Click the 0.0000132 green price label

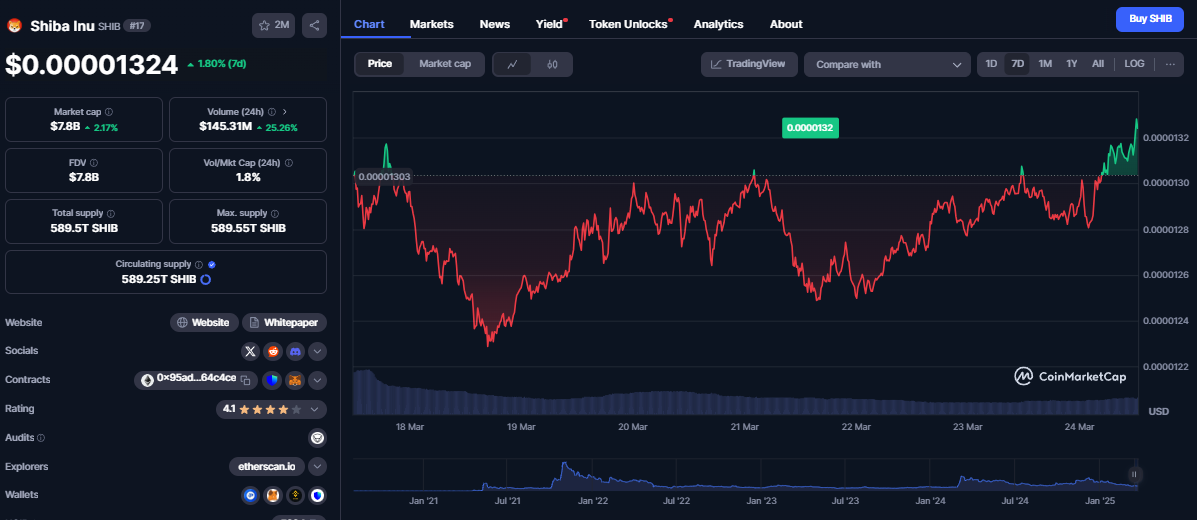click(x=810, y=128)
